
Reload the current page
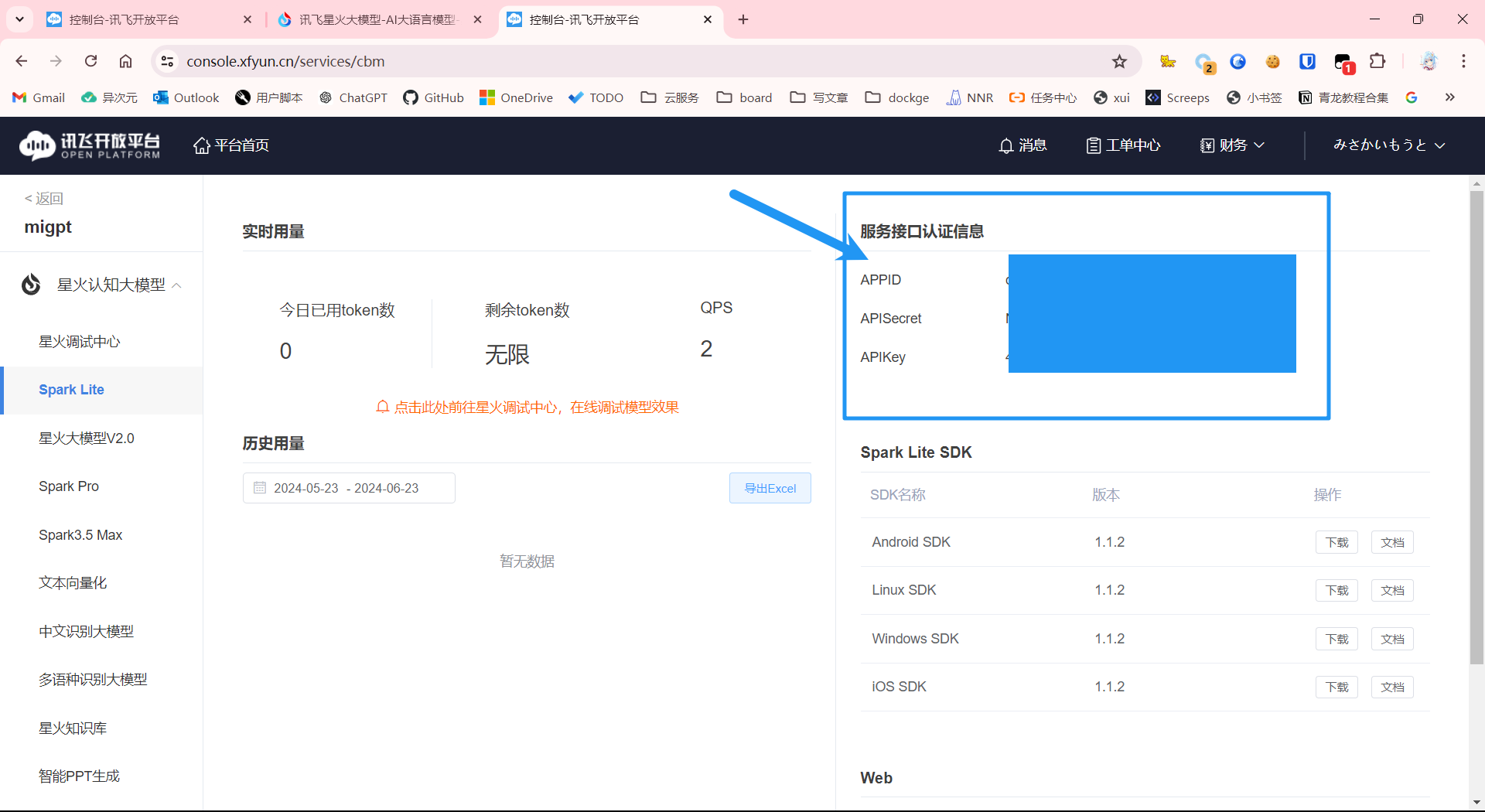[91, 61]
